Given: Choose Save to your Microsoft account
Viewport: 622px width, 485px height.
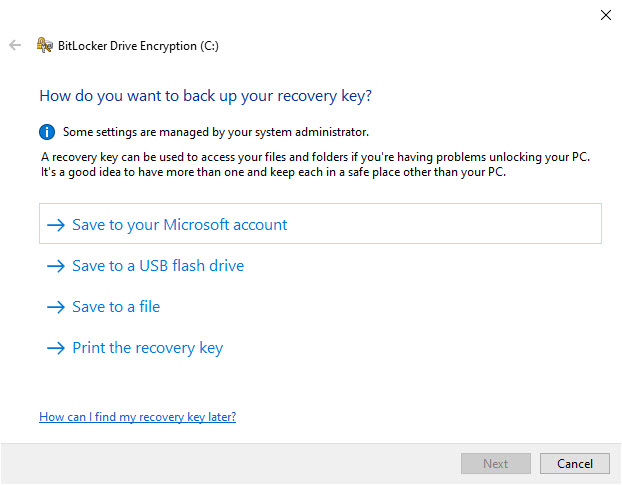Looking at the screenshot, I should point(180,225).
